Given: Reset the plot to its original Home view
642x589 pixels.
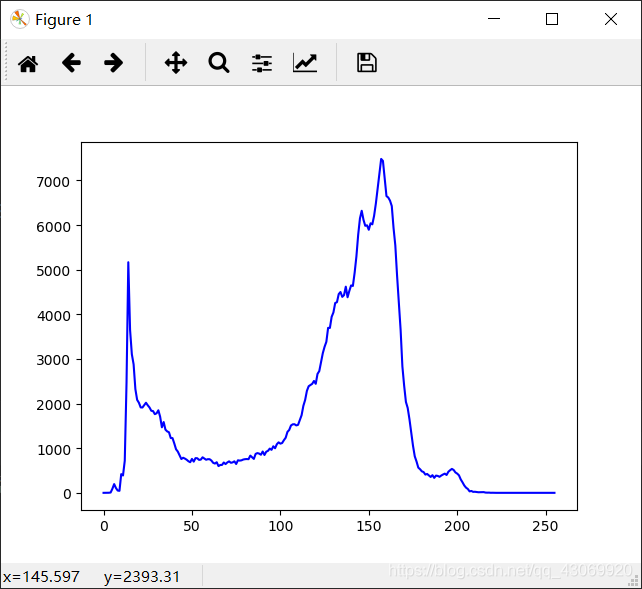Looking at the screenshot, I should click(28, 63).
